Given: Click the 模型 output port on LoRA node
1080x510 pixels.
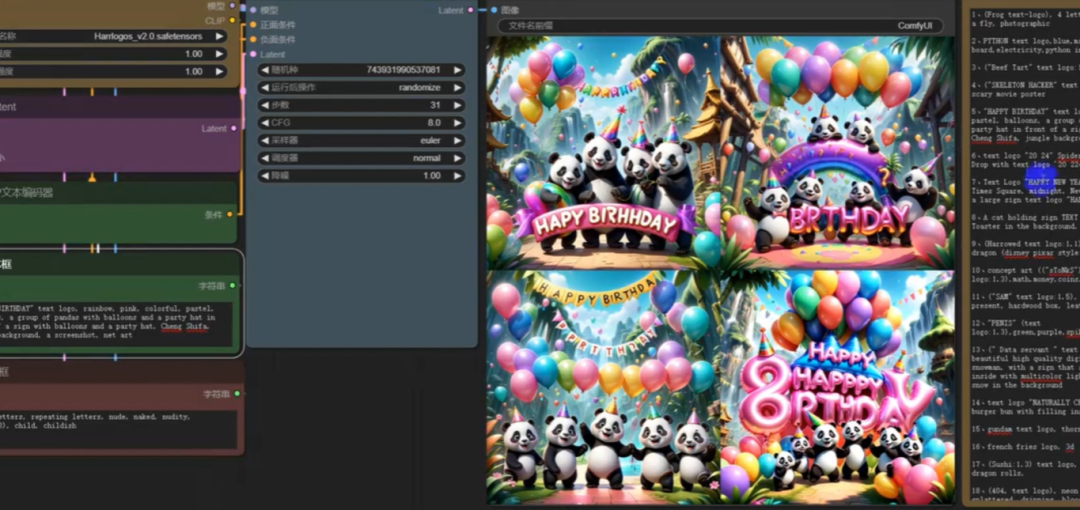Looking at the screenshot, I should pos(232,6).
